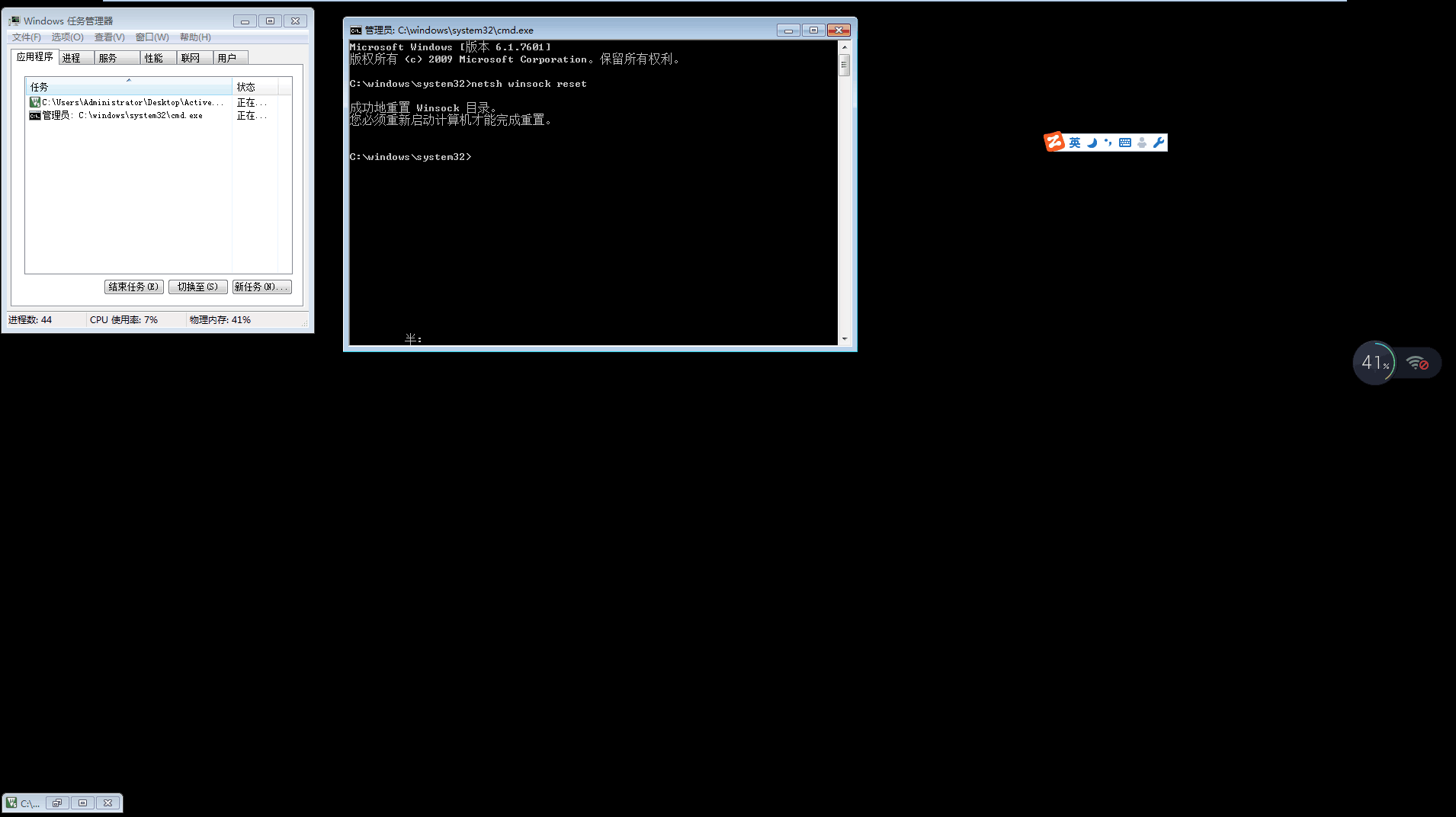The height and width of the screenshot is (817, 1456).
Task: Click the C:\windows\system32> prompt line in cmd
Action: click(x=410, y=157)
